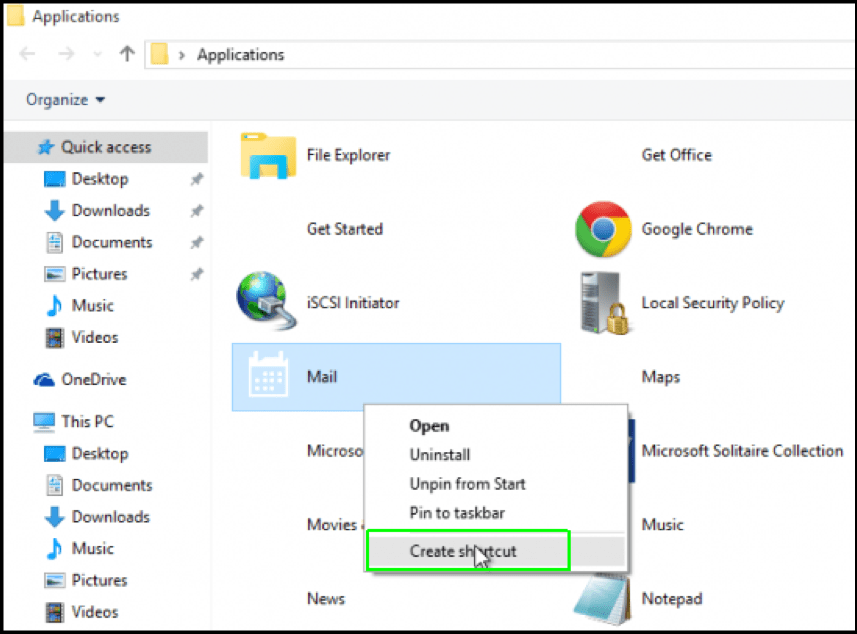The image size is (857, 634).
Task: Click the Back arrow navigation button
Action: (27, 55)
